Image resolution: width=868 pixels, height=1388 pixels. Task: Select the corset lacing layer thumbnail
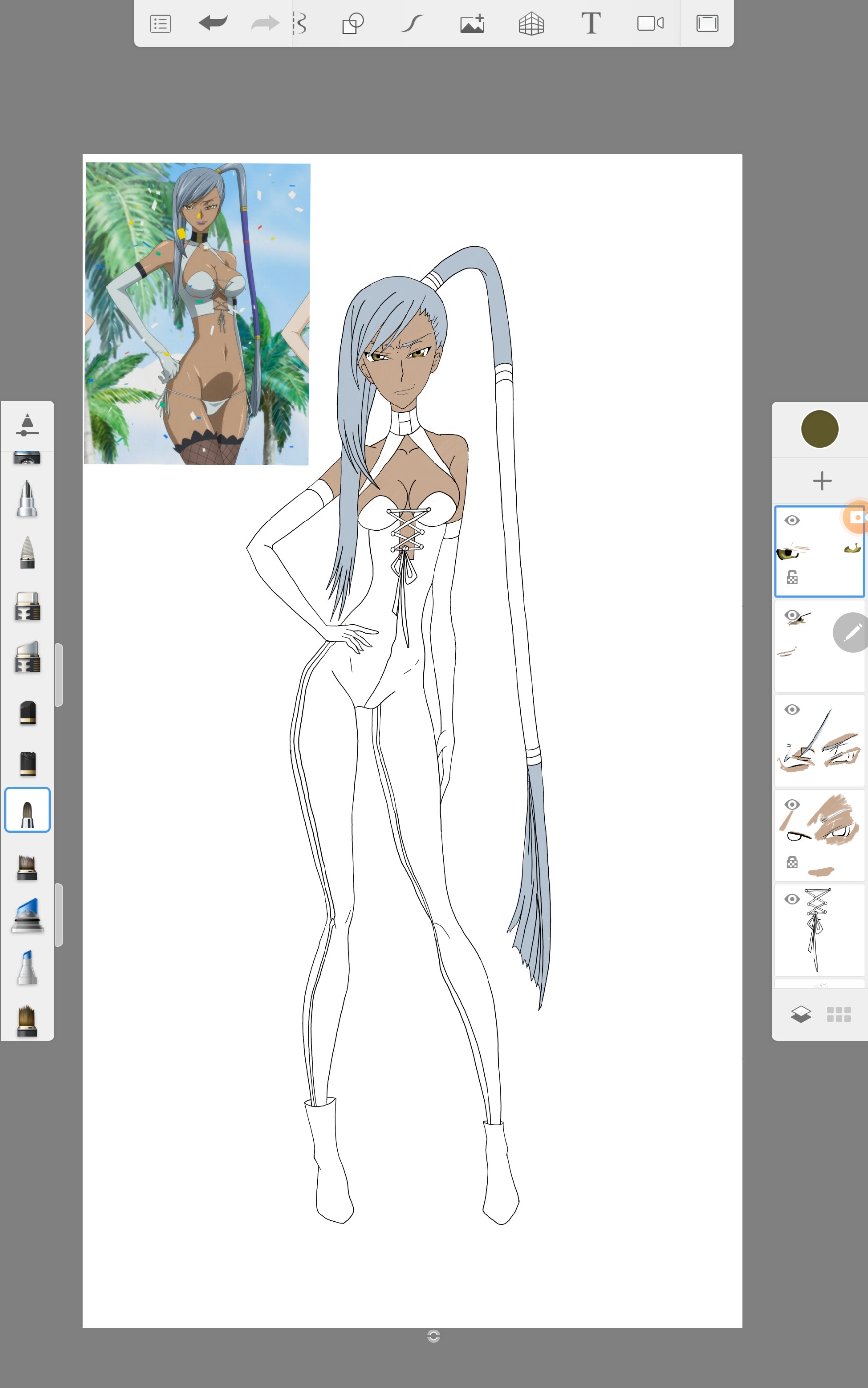[x=819, y=930]
